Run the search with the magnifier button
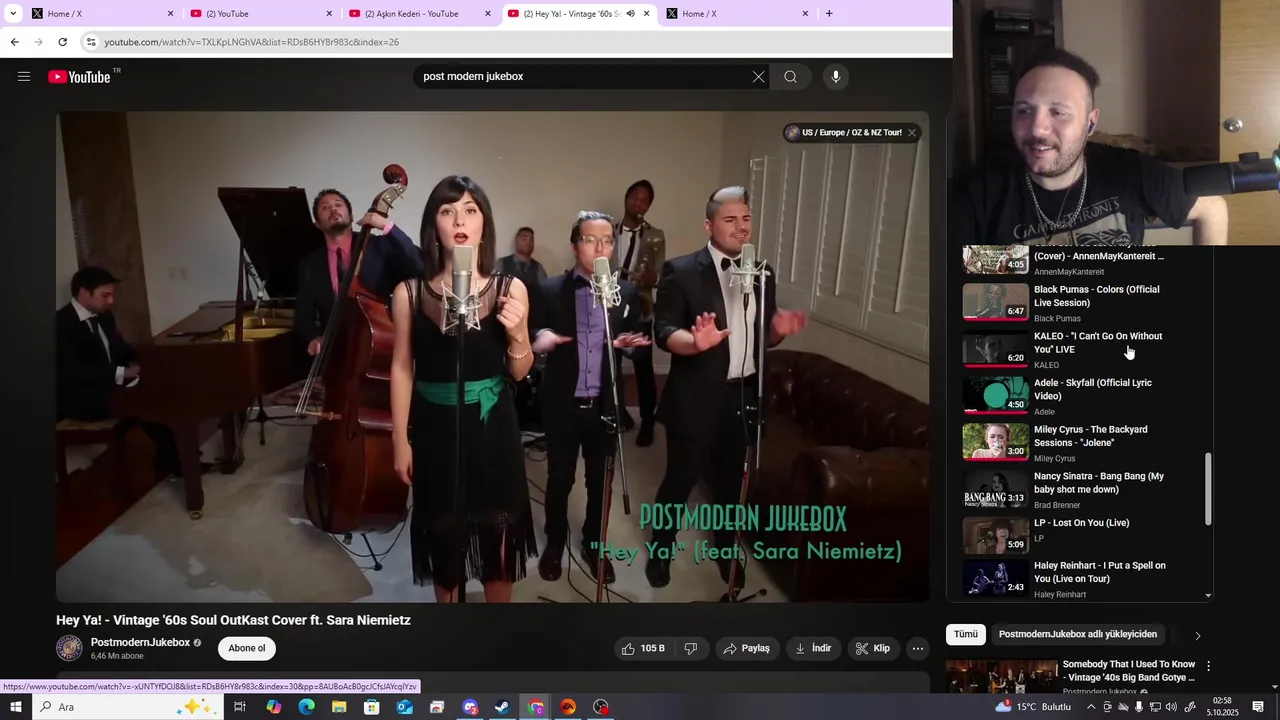The image size is (1280, 720). [x=790, y=77]
